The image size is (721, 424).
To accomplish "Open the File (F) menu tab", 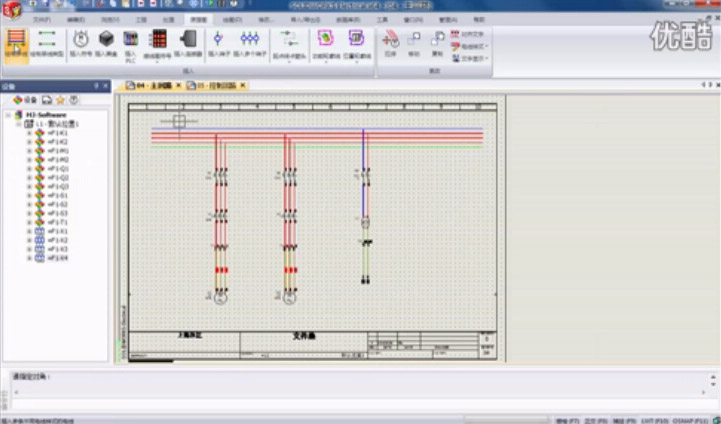I will [x=41, y=20].
